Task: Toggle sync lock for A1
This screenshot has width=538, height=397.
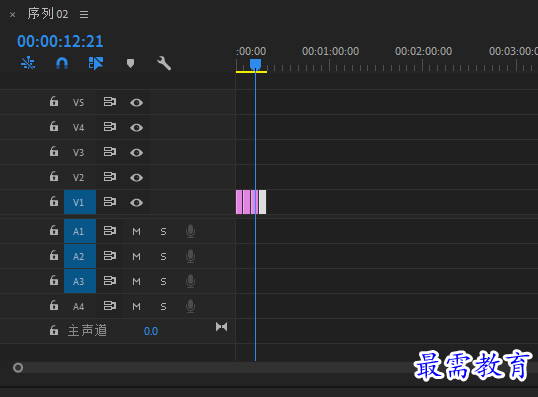Action: coord(110,231)
